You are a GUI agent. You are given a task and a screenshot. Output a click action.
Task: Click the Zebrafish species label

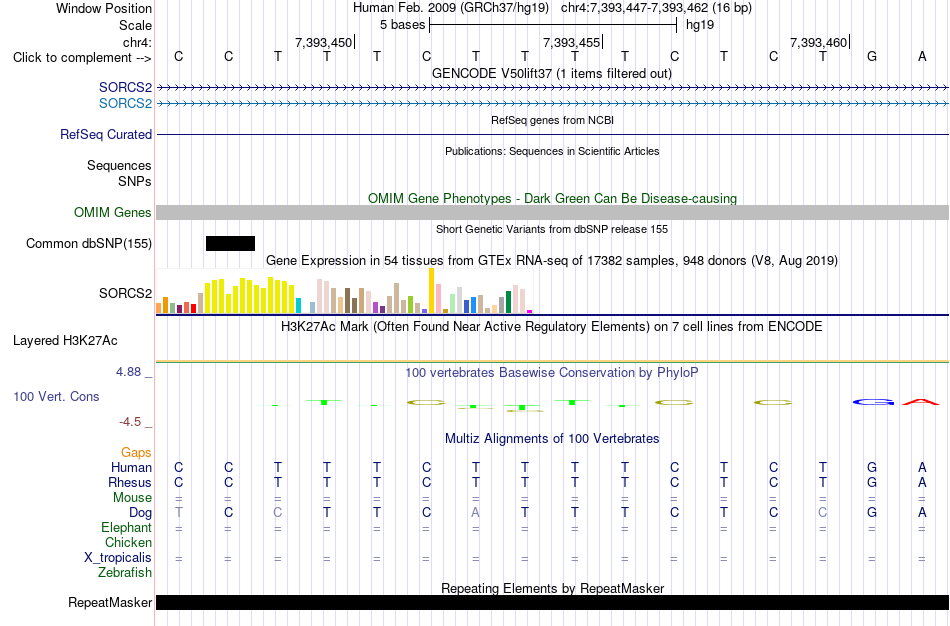[125, 572]
